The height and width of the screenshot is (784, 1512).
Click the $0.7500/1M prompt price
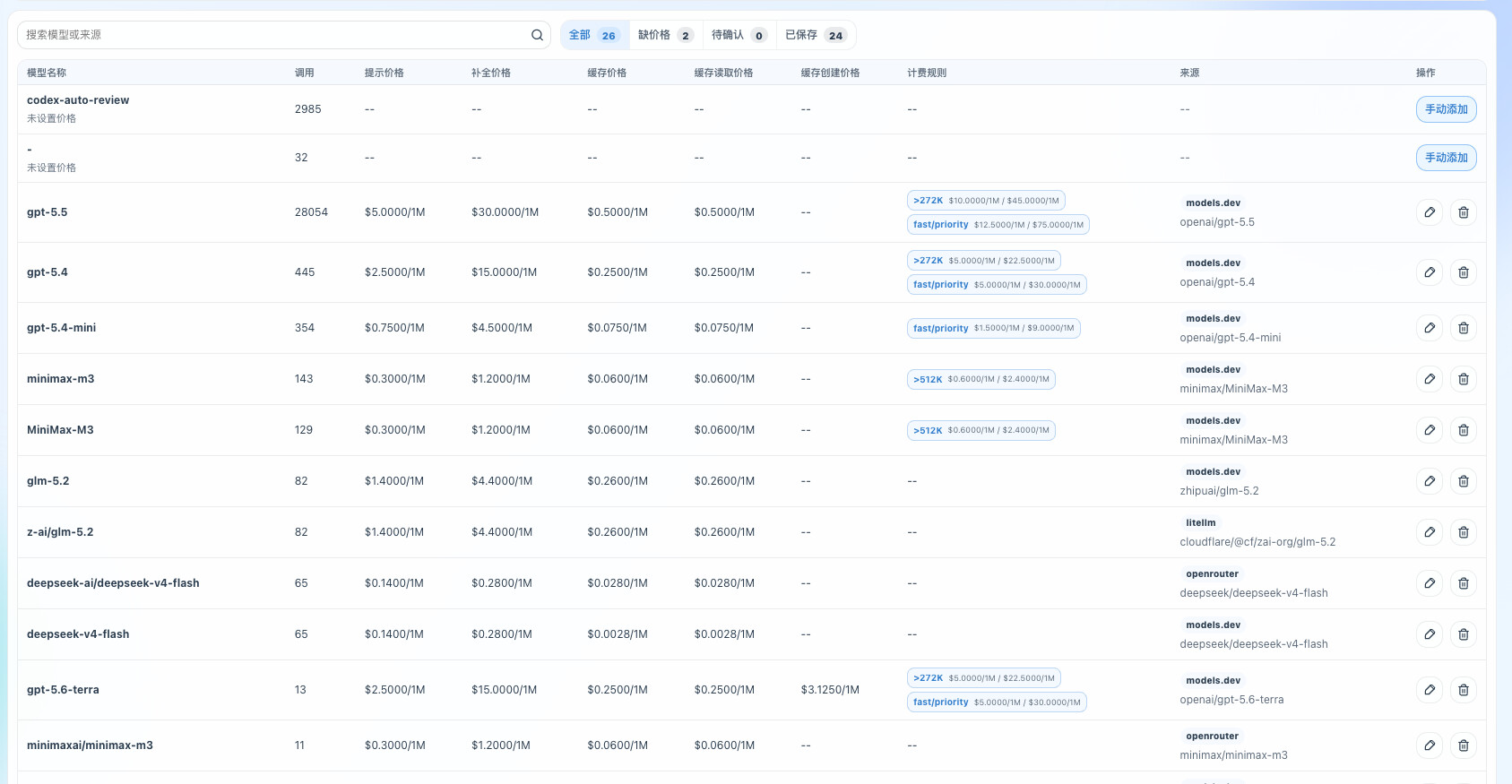point(395,328)
